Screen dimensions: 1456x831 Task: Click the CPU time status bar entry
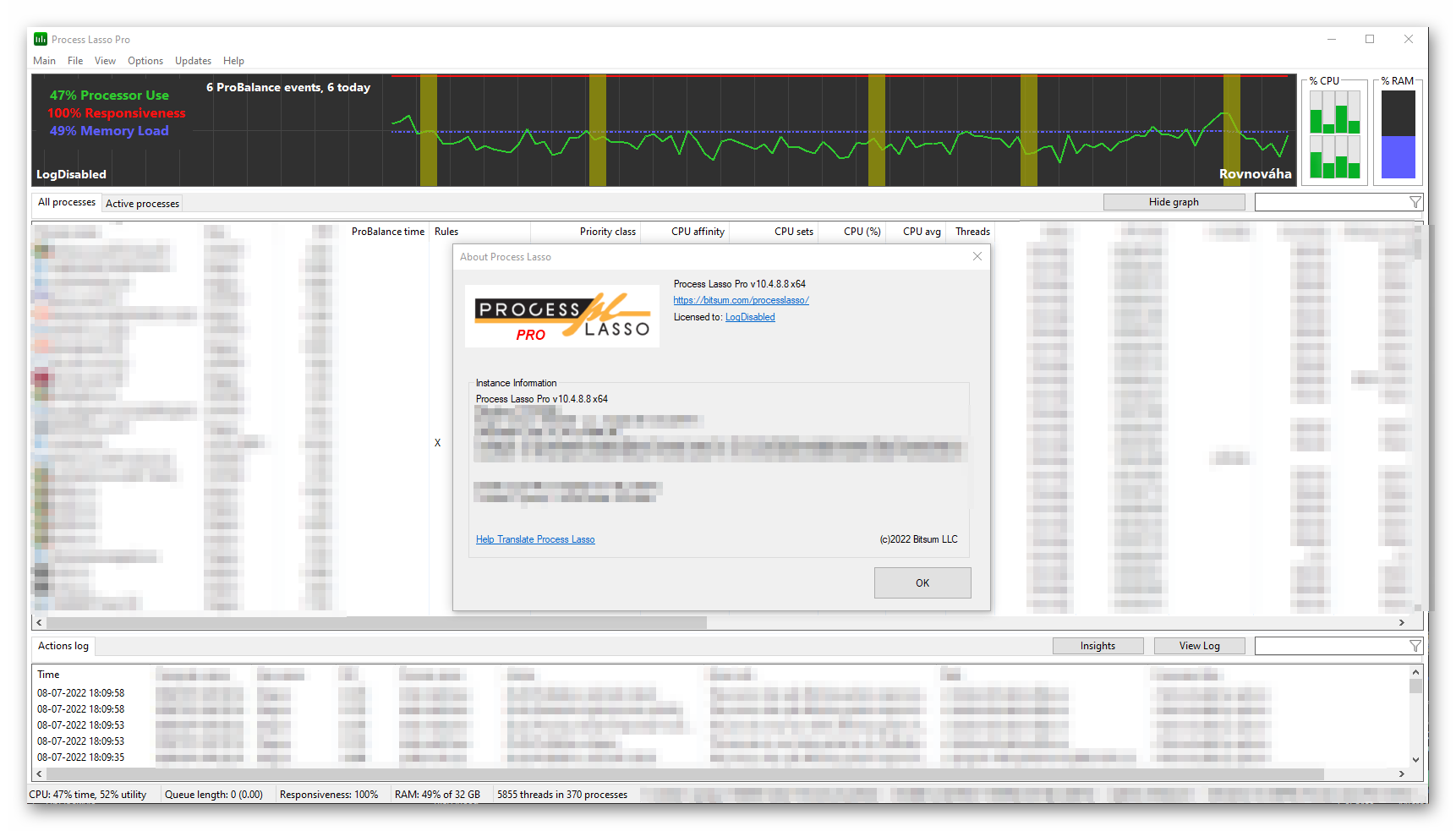[88, 795]
